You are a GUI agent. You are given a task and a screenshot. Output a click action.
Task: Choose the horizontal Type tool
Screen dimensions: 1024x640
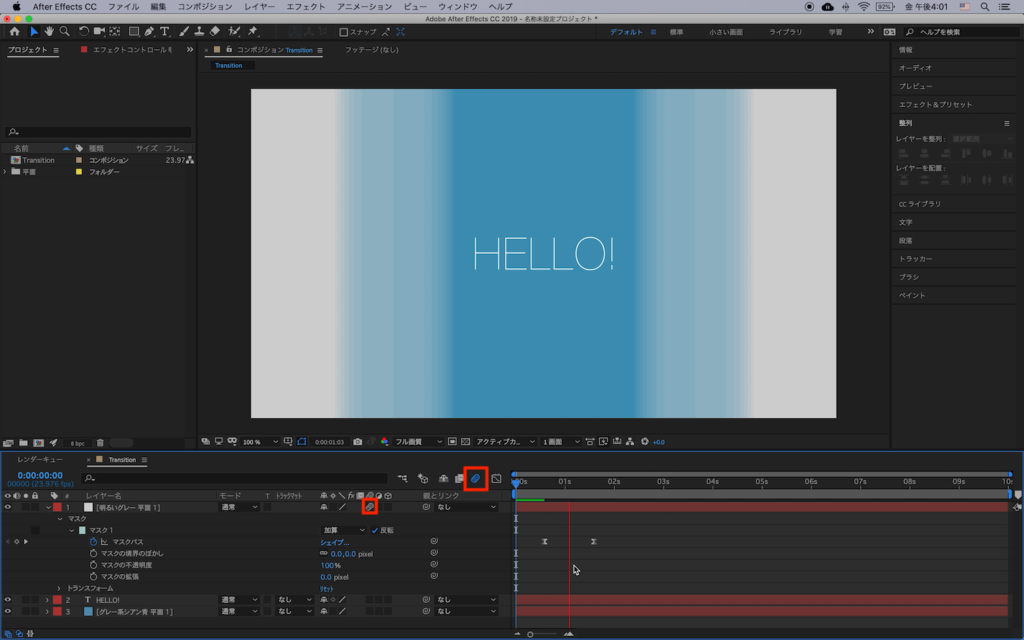(165, 32)
